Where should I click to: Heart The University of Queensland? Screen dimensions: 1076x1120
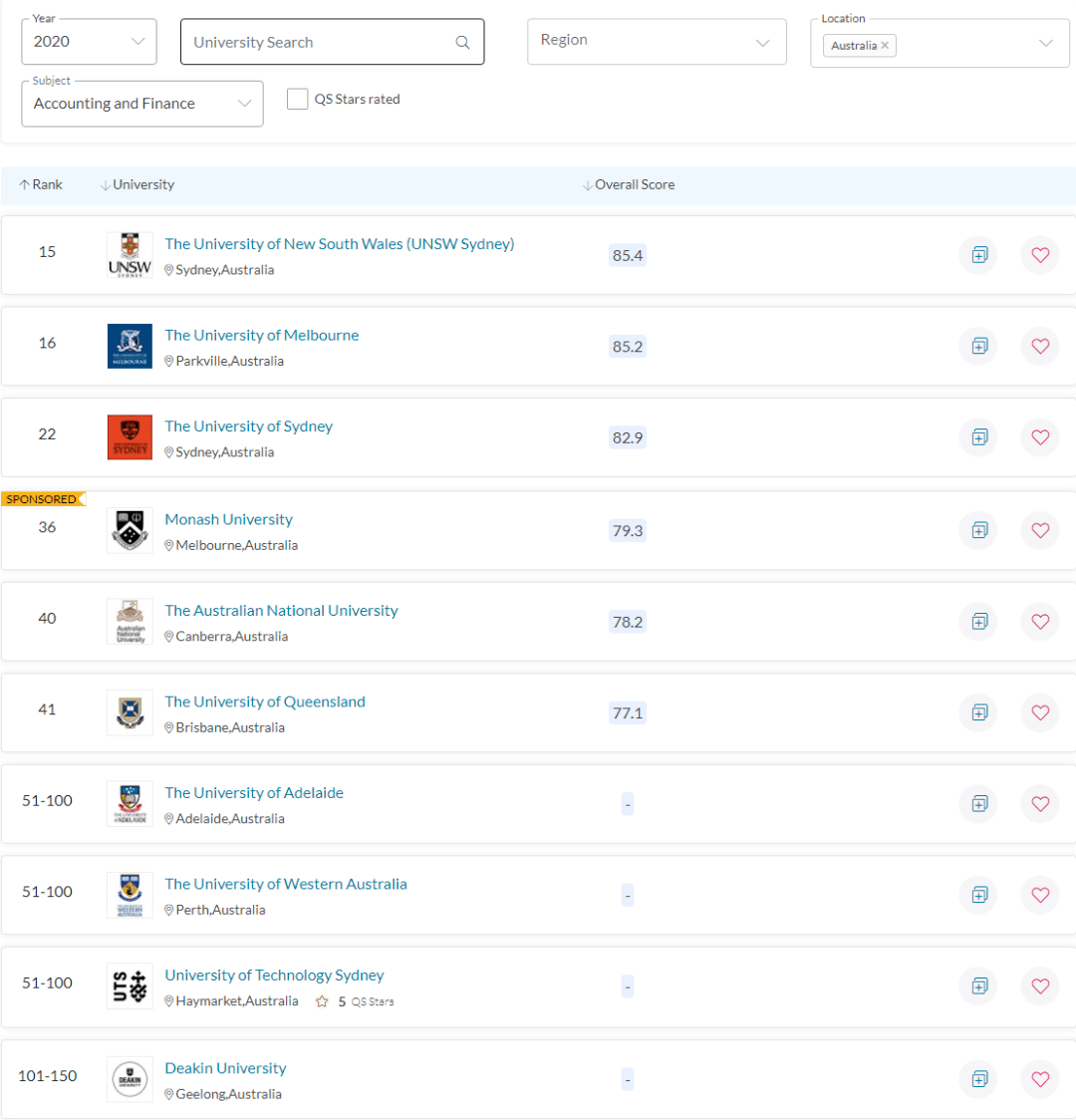pos(1040,712)
